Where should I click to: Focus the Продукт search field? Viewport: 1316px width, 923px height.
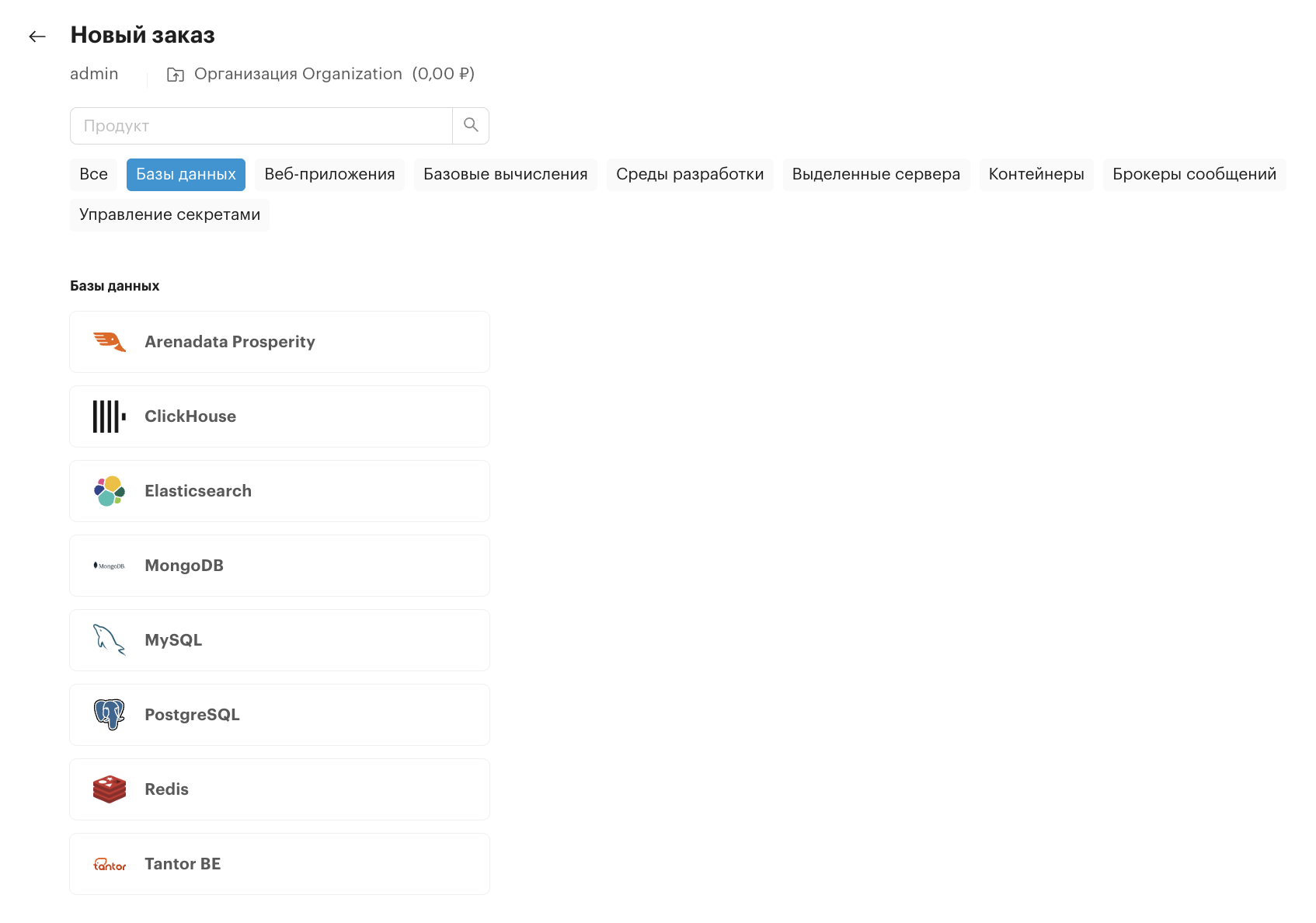[x=261, y=126]
